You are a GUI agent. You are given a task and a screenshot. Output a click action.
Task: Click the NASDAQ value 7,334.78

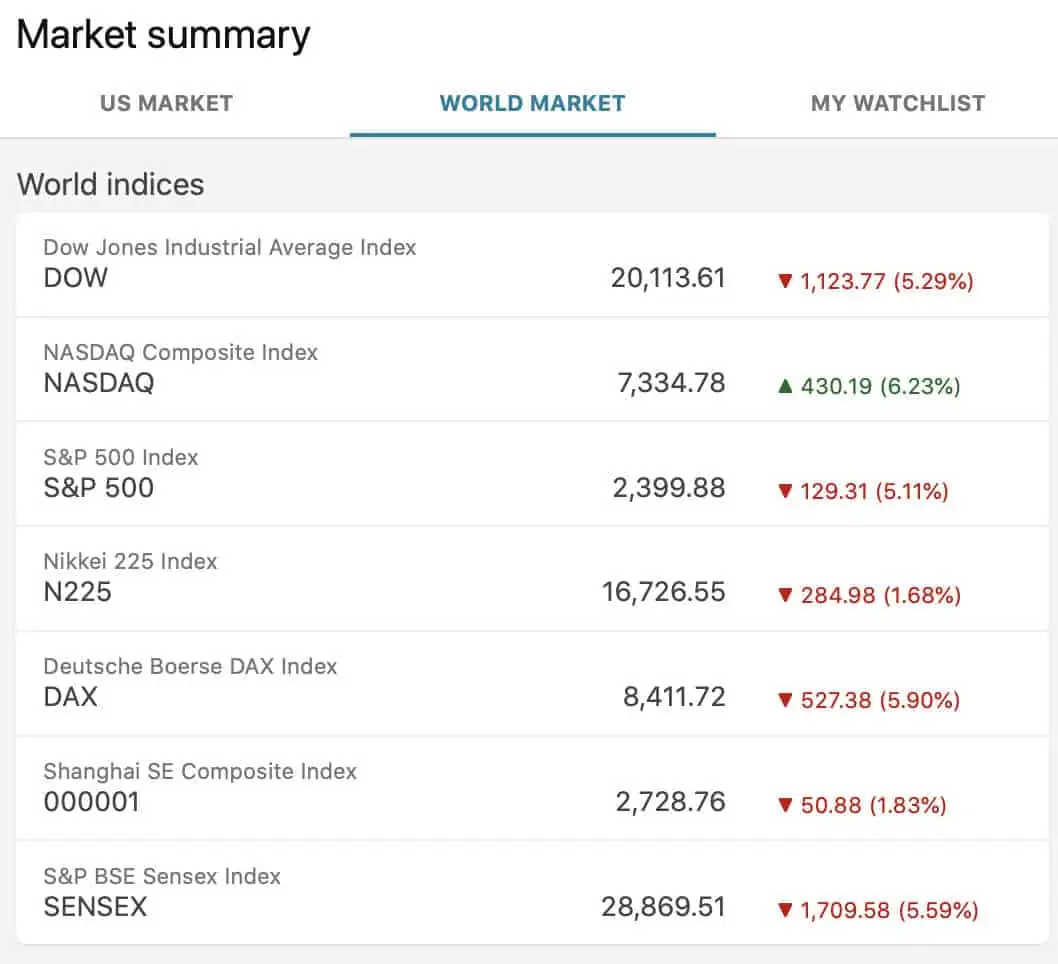pos(671,383)
